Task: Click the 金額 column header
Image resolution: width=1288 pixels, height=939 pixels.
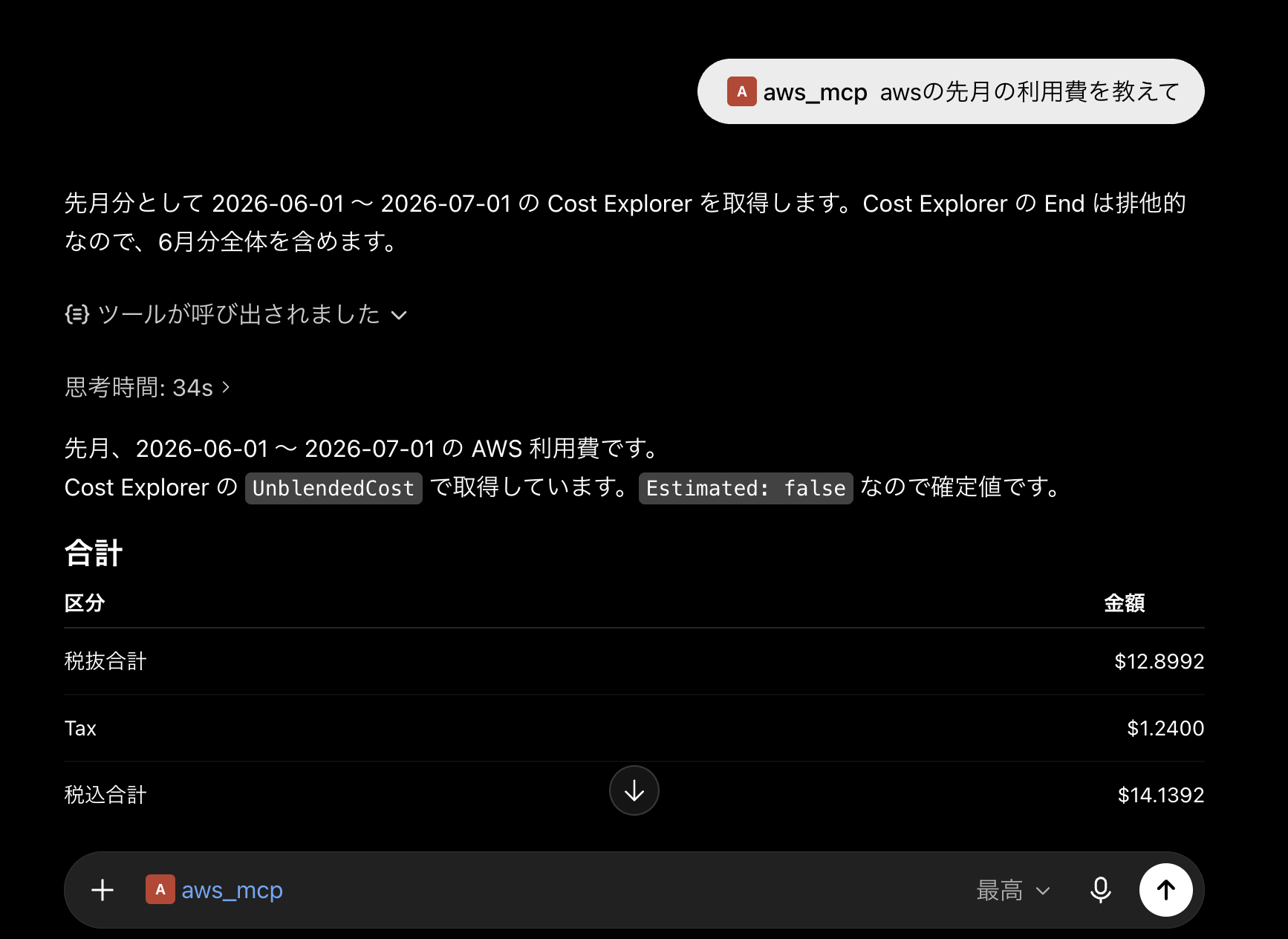Action: [1124, 602]
